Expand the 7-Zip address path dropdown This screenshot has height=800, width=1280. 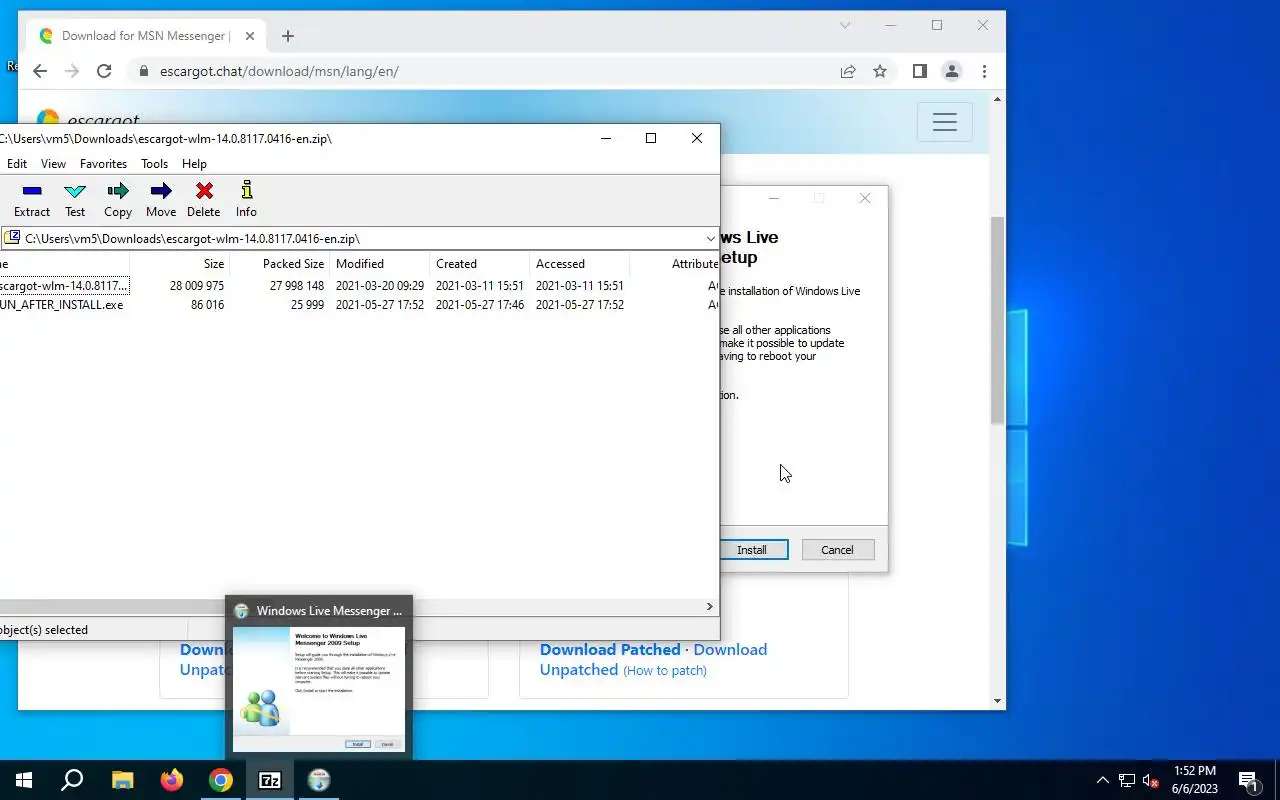point(710,239)
